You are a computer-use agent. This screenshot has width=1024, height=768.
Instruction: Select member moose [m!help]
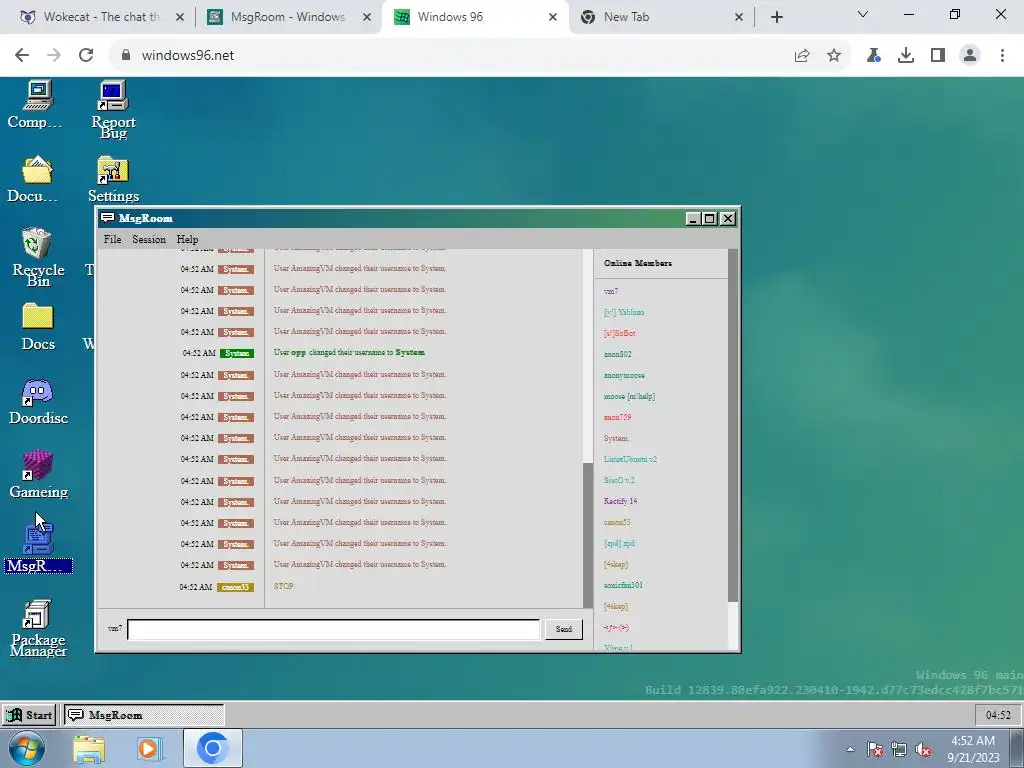(x=629, y=396)
